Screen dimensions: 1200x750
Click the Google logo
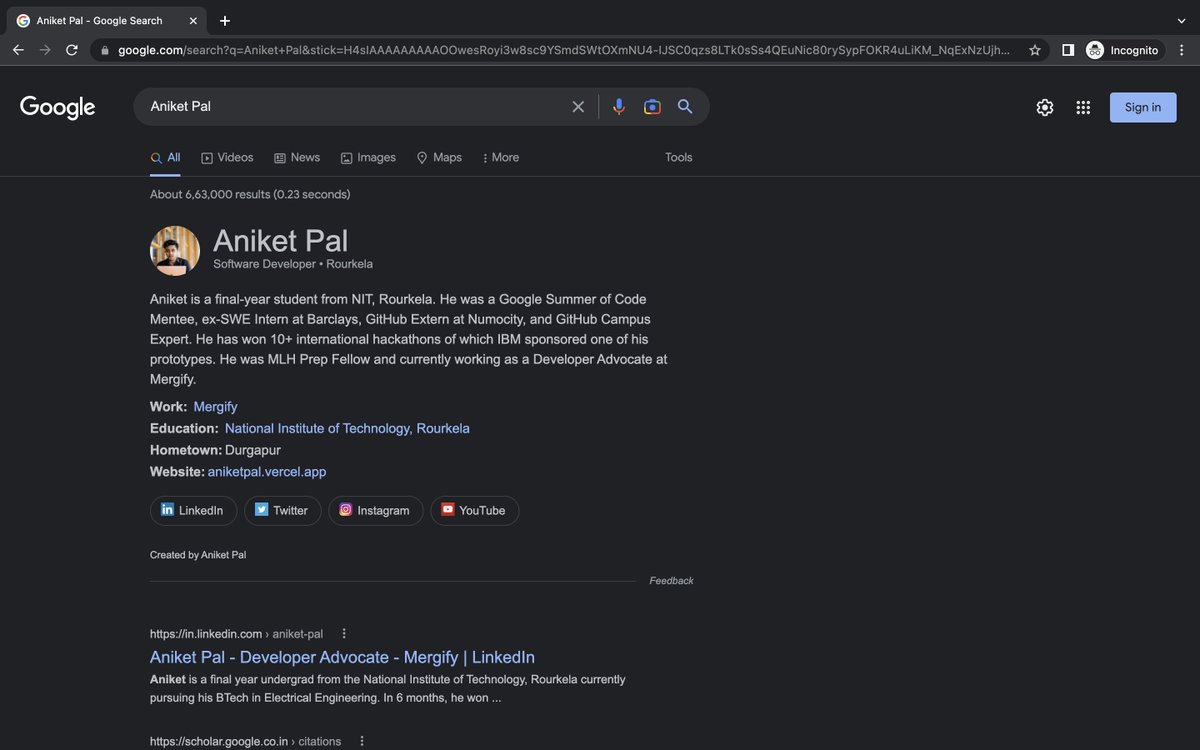58,107
